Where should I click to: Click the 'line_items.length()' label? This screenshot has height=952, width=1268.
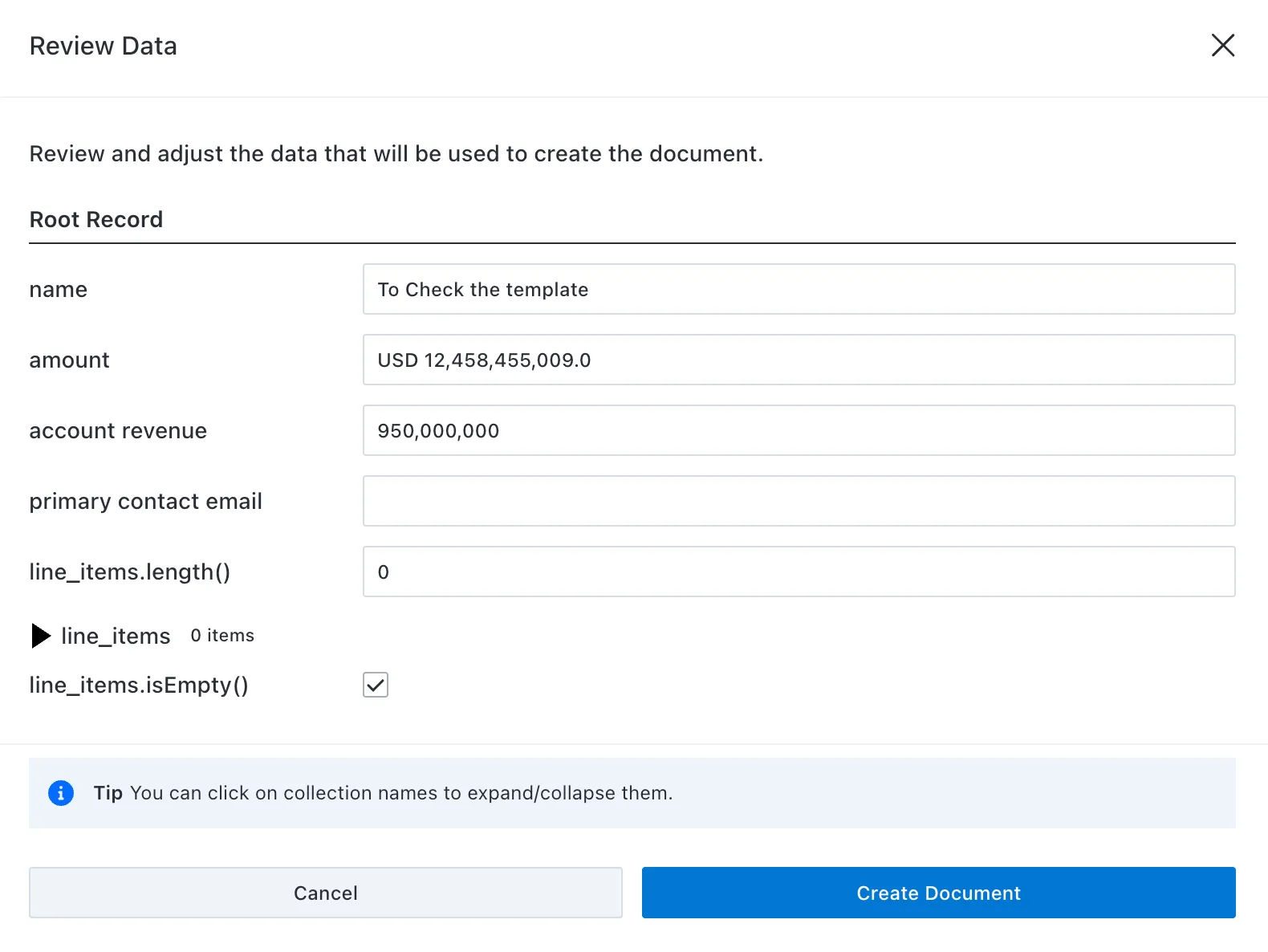[x=130, y=572]
